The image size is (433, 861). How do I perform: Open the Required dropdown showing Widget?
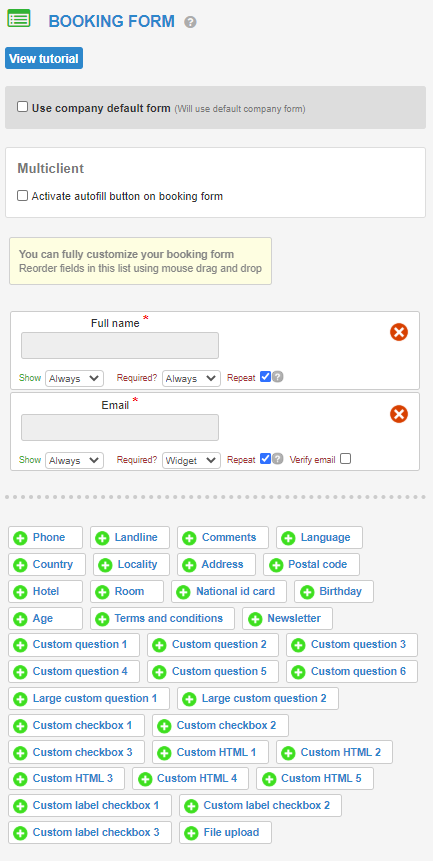tap(192, 460)
